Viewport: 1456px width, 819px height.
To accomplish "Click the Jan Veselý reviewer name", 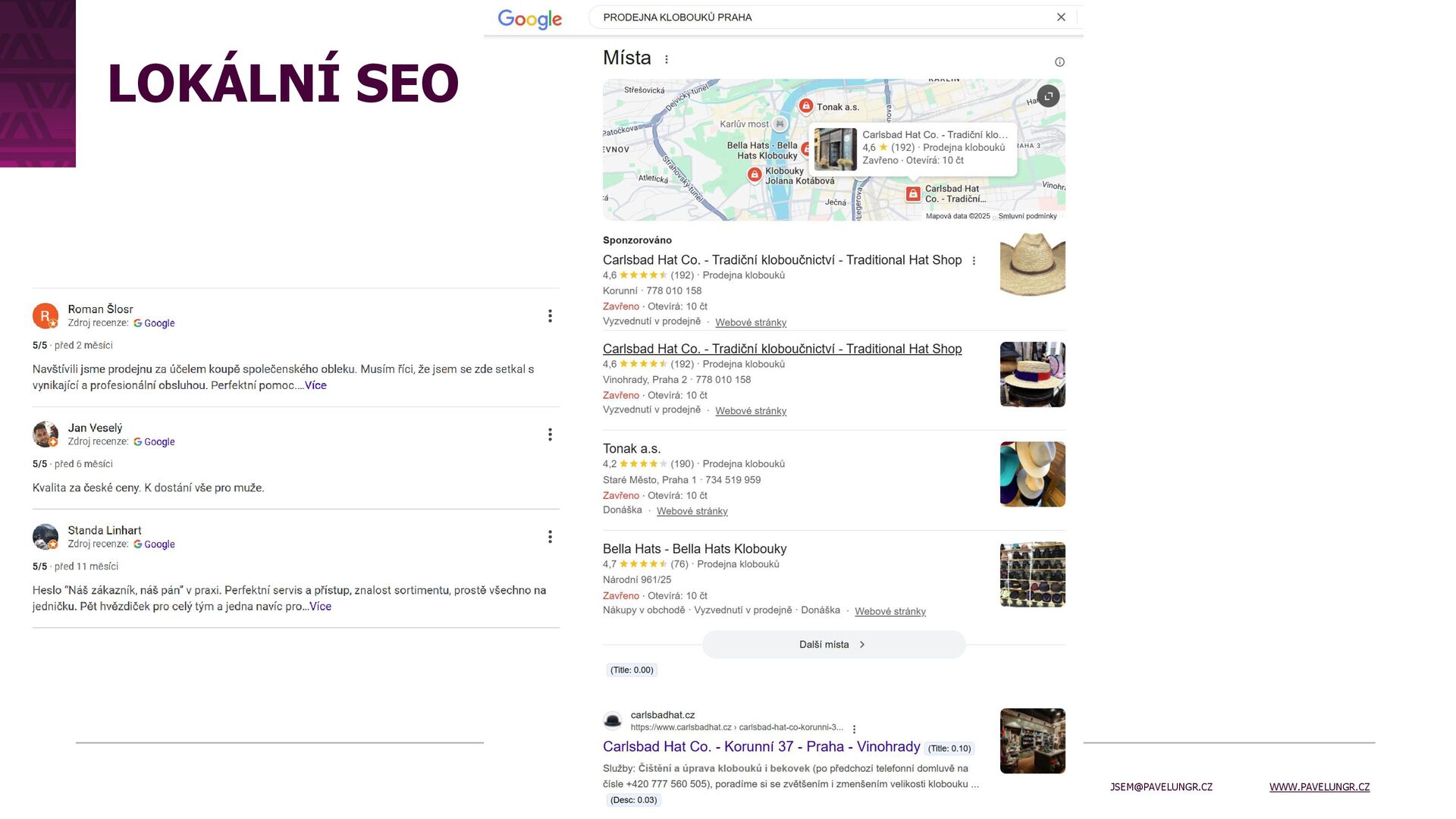I will click(95, 428).
